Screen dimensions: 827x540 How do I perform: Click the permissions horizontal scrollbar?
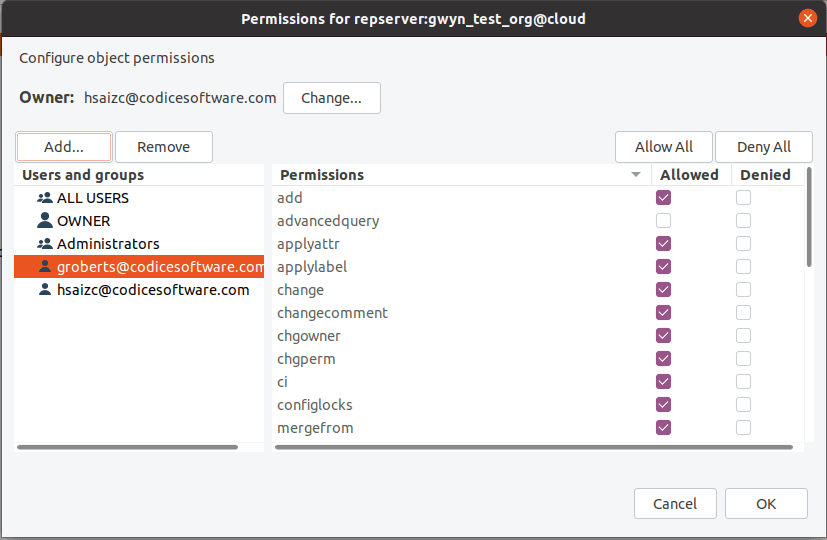pyautogui.click(x=534, y=447)
